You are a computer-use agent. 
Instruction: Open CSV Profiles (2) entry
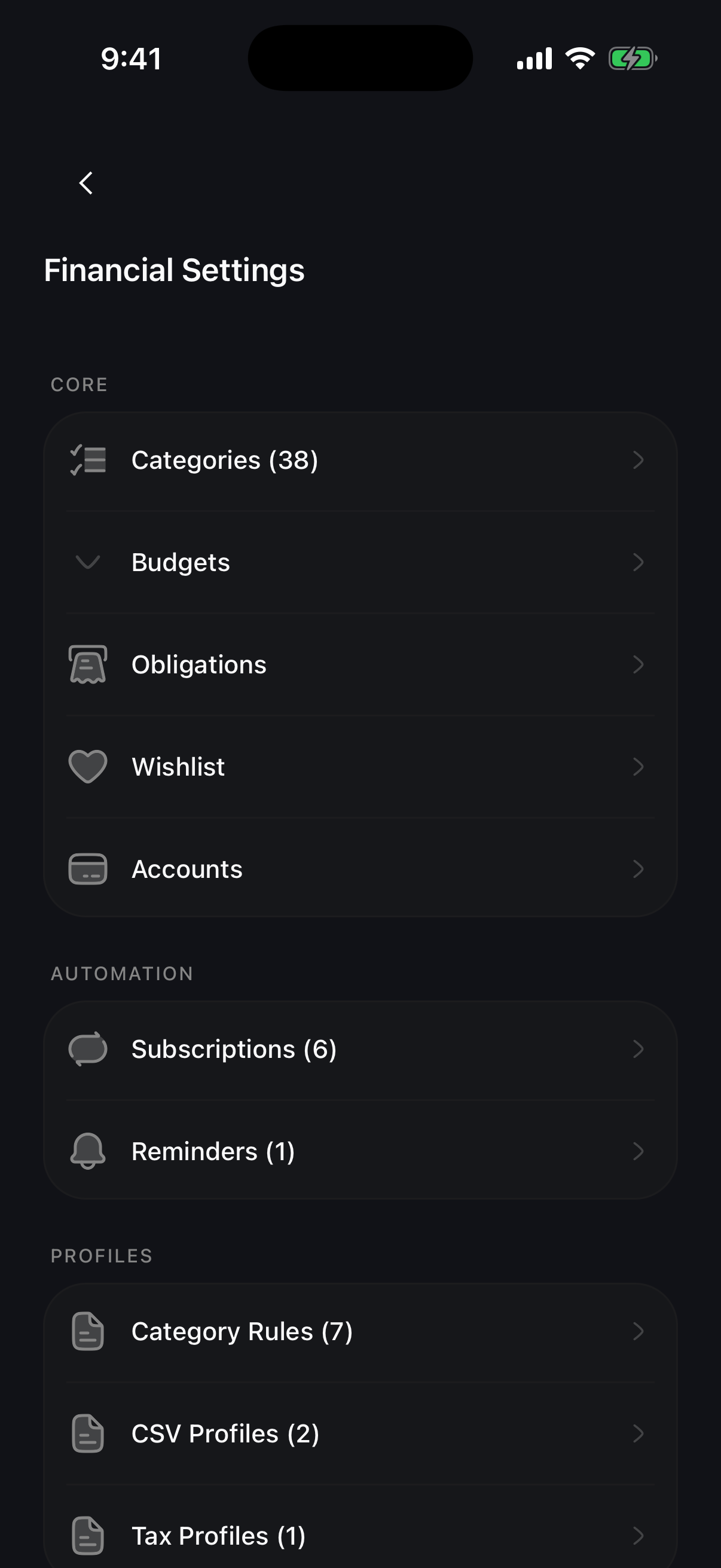pos(360,1433)
